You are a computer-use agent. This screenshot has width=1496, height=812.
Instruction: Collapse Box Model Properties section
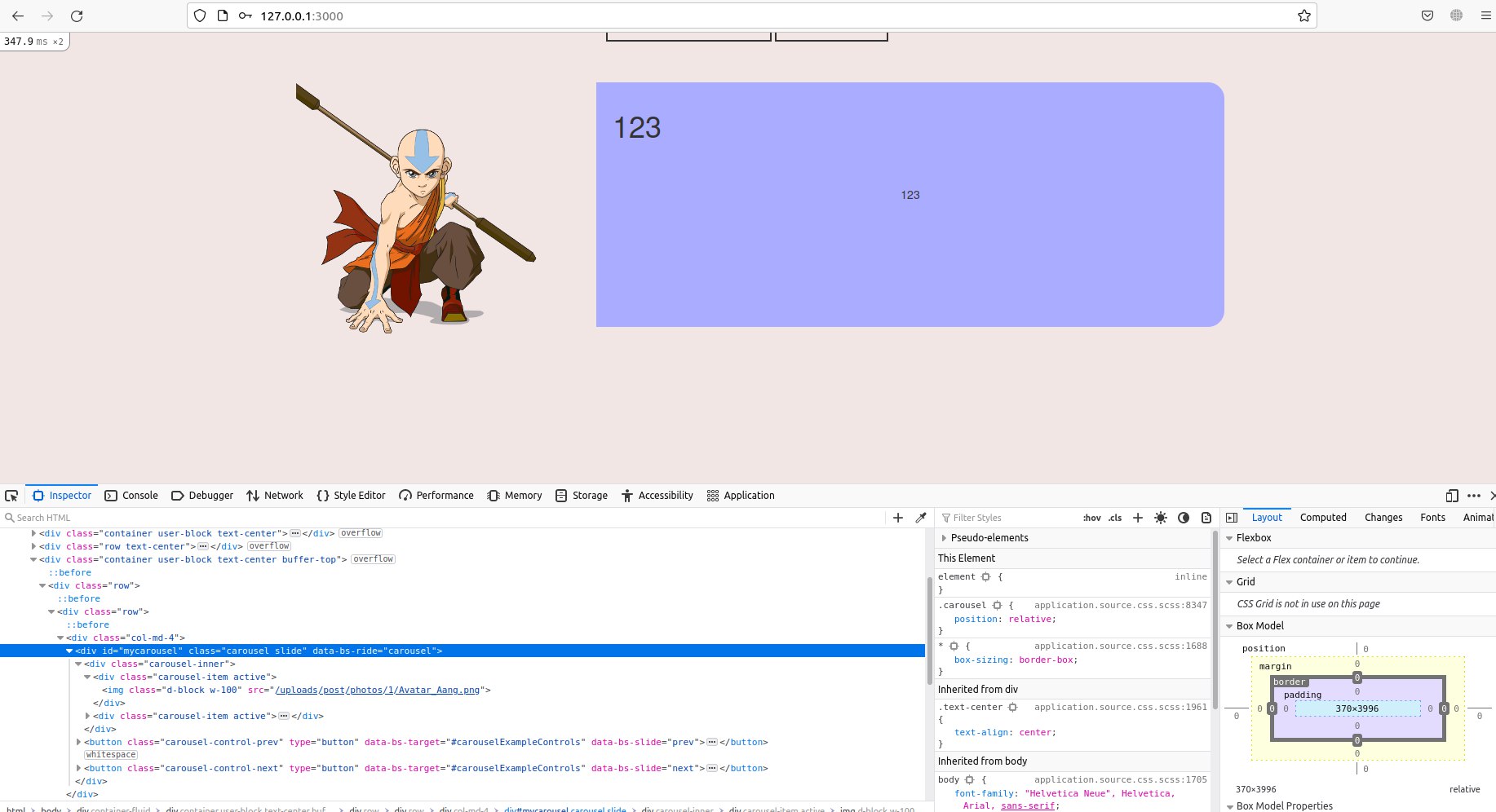click(x=1229, y=806)
